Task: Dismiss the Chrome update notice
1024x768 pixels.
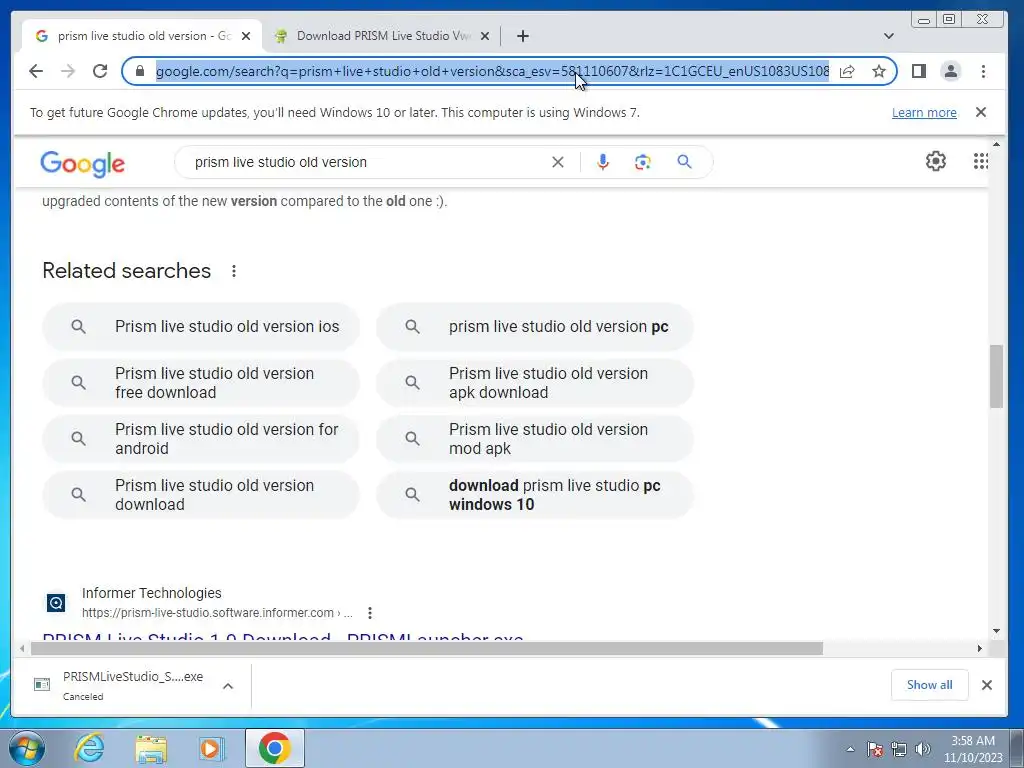Action: (981, 112)
